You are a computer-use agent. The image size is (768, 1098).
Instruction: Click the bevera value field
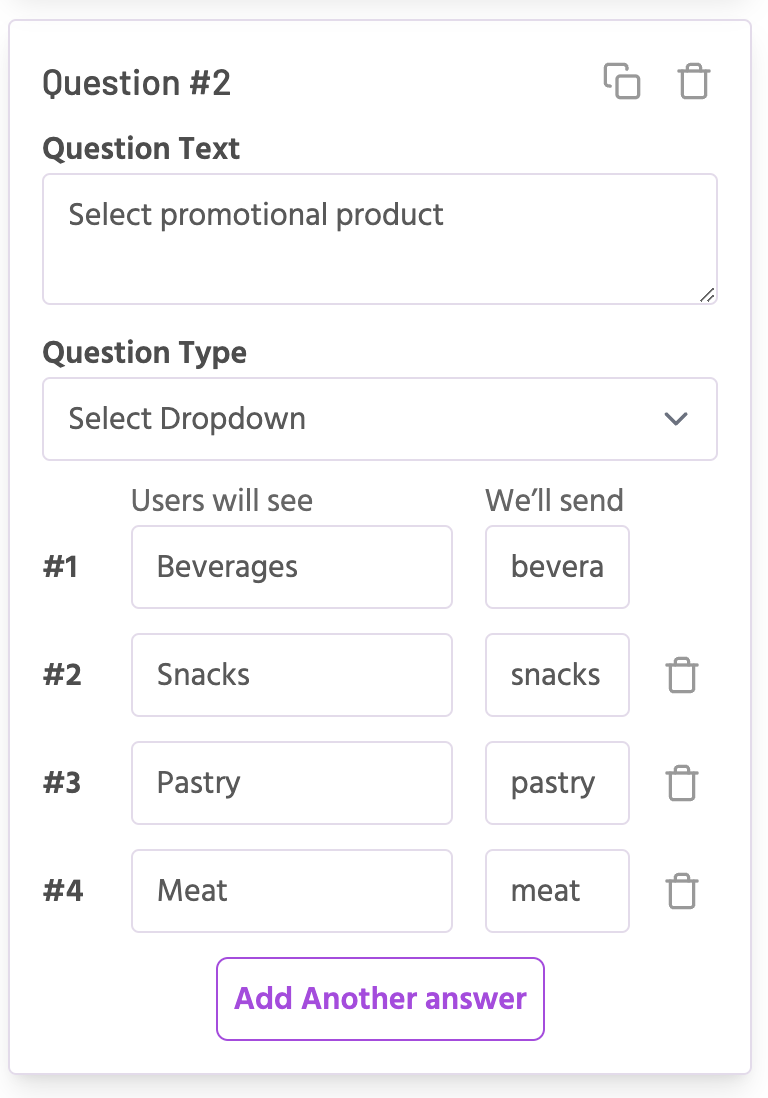tap(557, 567)
